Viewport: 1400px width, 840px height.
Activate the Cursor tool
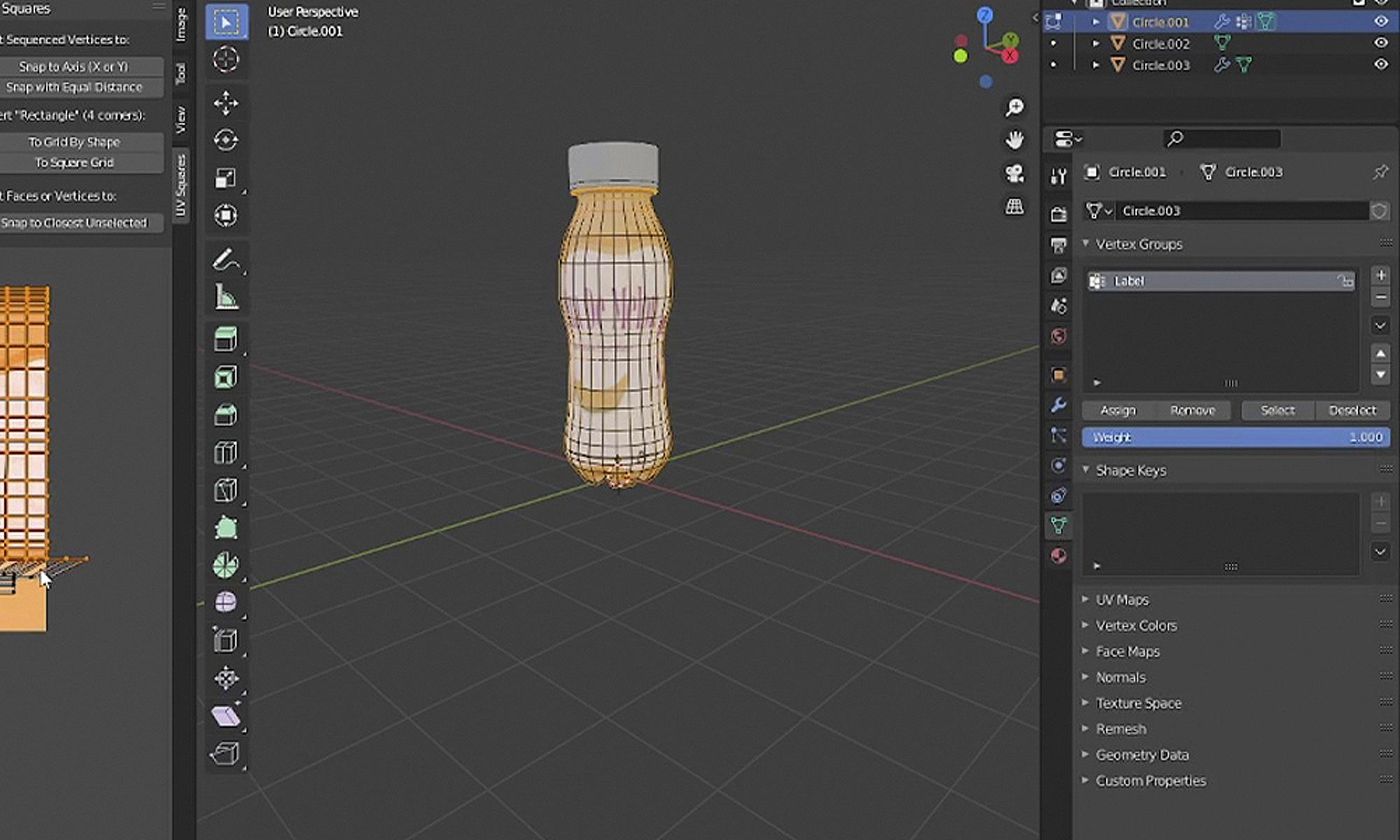coord(225,59)
